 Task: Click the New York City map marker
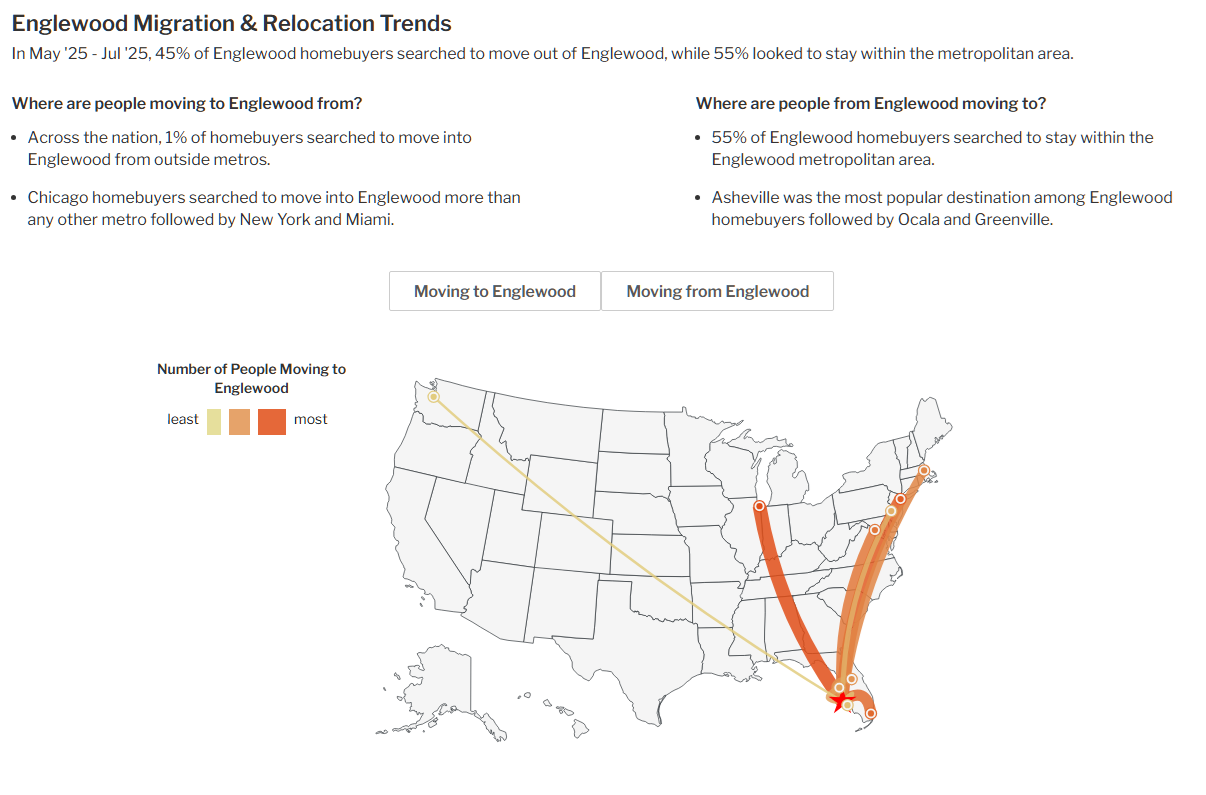(900, 499)
